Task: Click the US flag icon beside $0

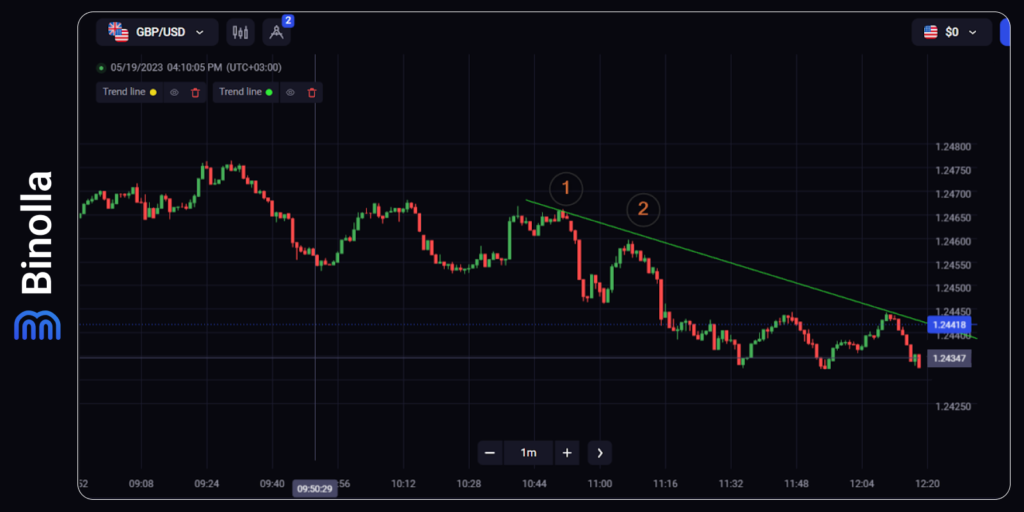Action: [931, 32]
